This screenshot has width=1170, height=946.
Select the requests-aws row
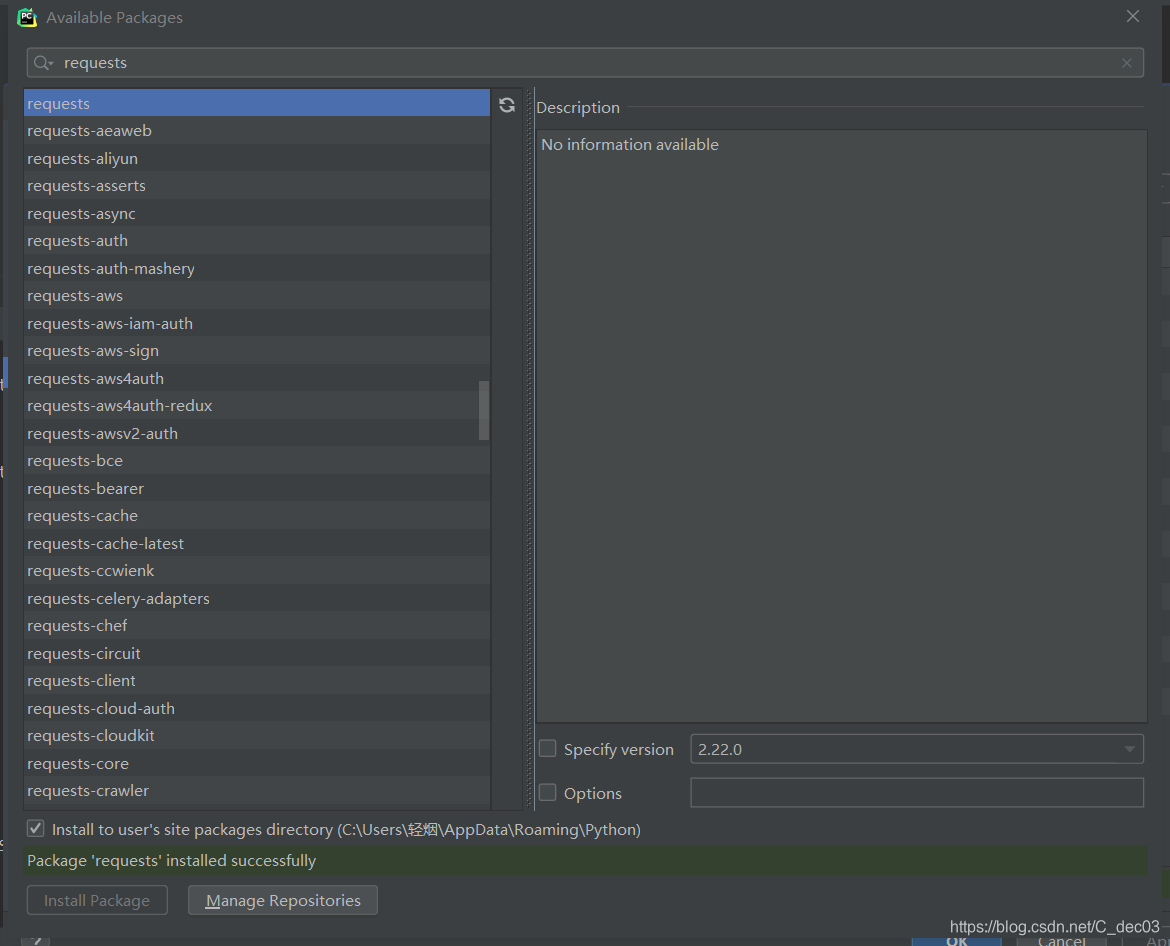[257, 296]
